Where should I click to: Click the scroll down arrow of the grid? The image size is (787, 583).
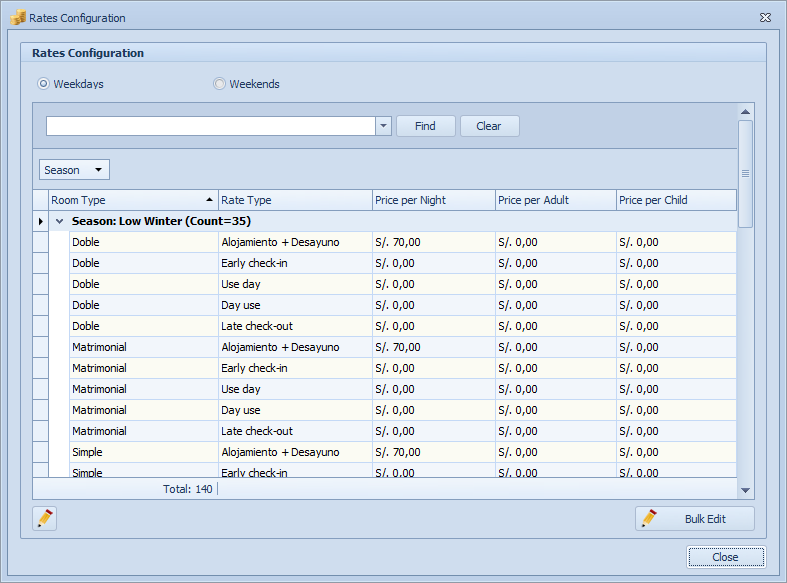[x=745, y=490]
